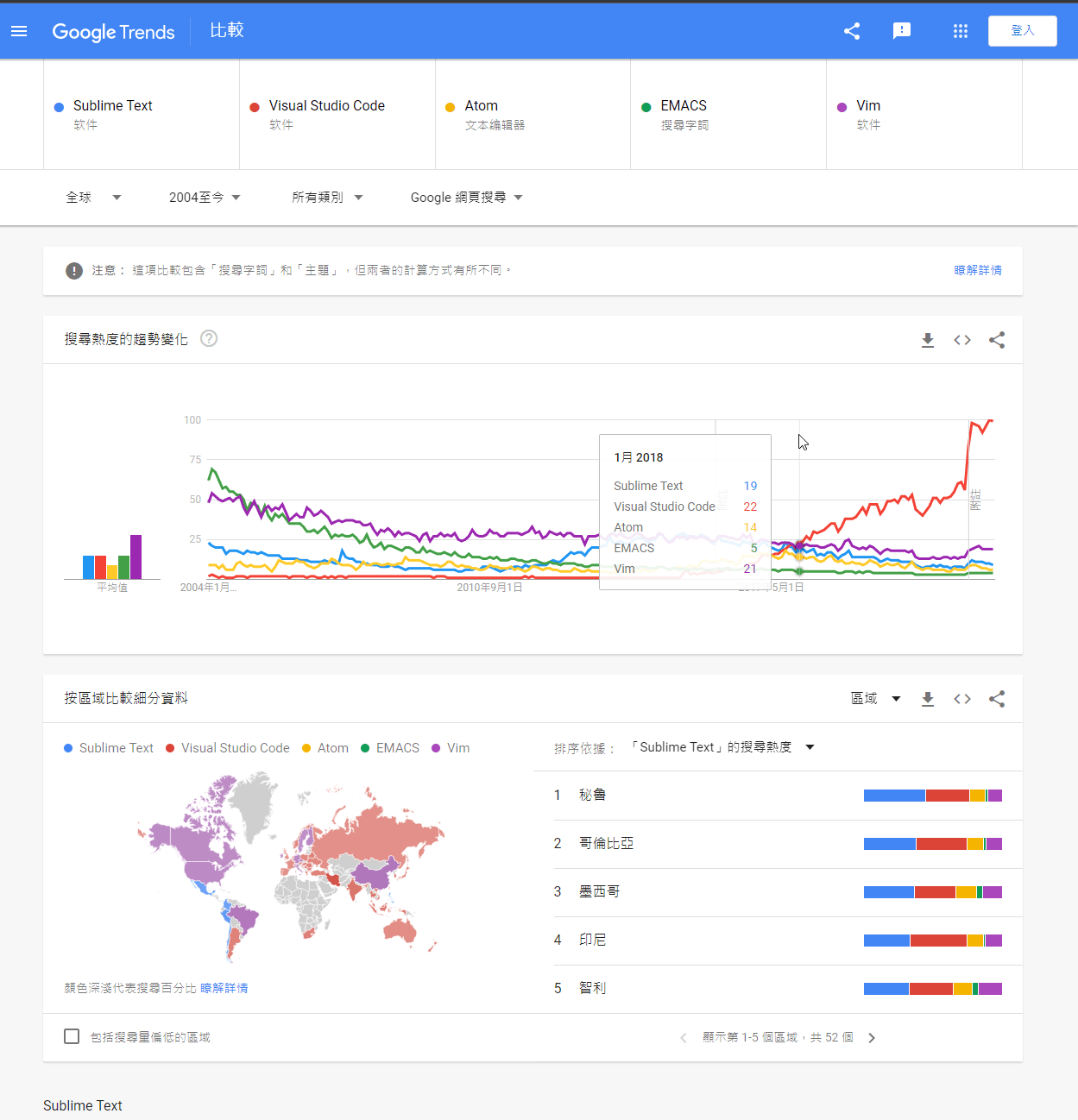Send feedback via the feedback icon
Viewport: 1078px width, 1120px height.
point(902,30)
